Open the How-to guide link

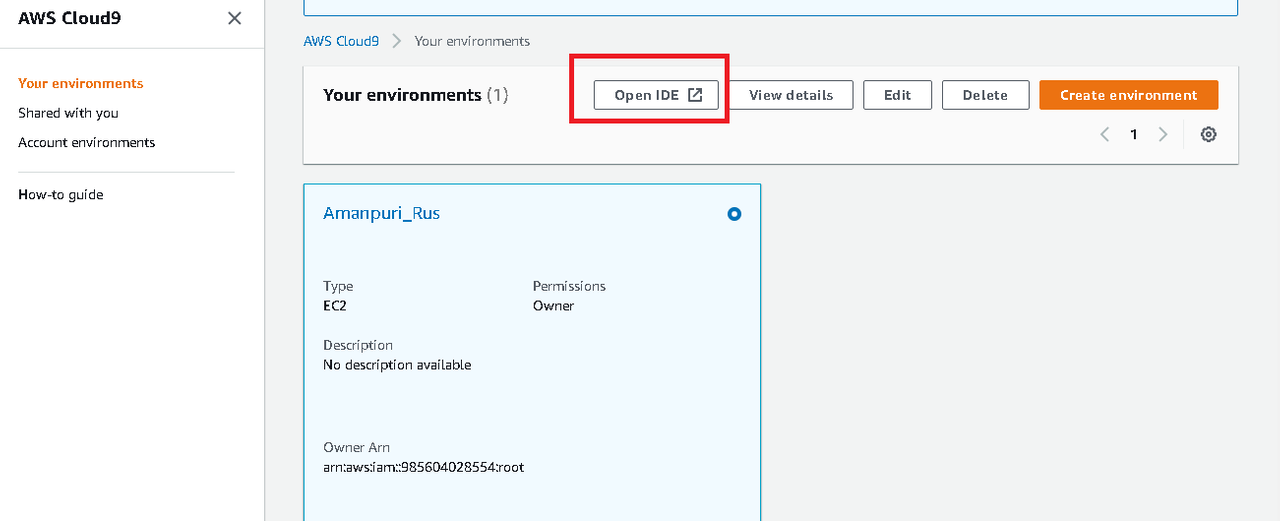click(x=61, y=194)
